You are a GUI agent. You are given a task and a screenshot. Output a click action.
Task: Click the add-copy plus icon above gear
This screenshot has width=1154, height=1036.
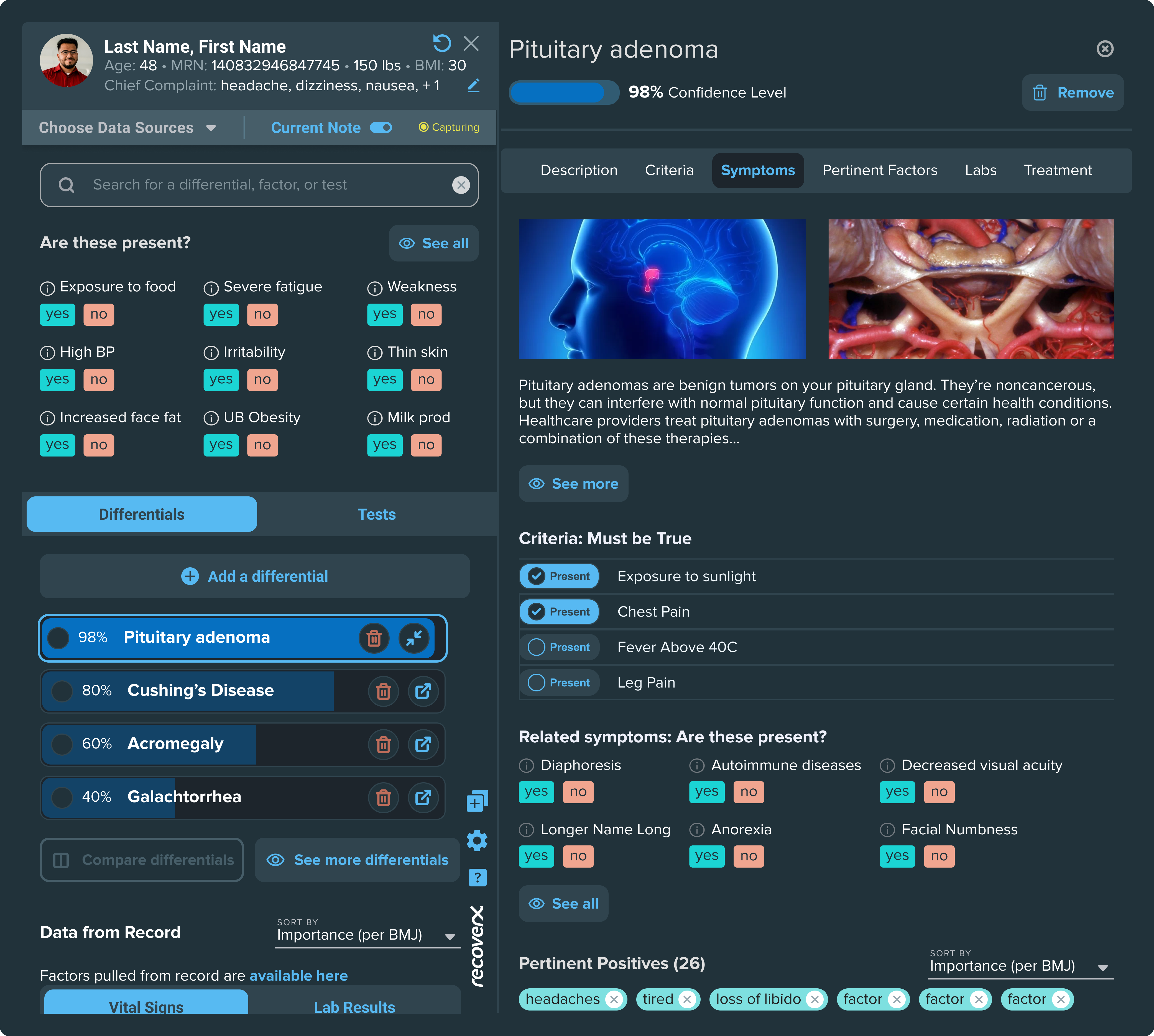point(477,801)
